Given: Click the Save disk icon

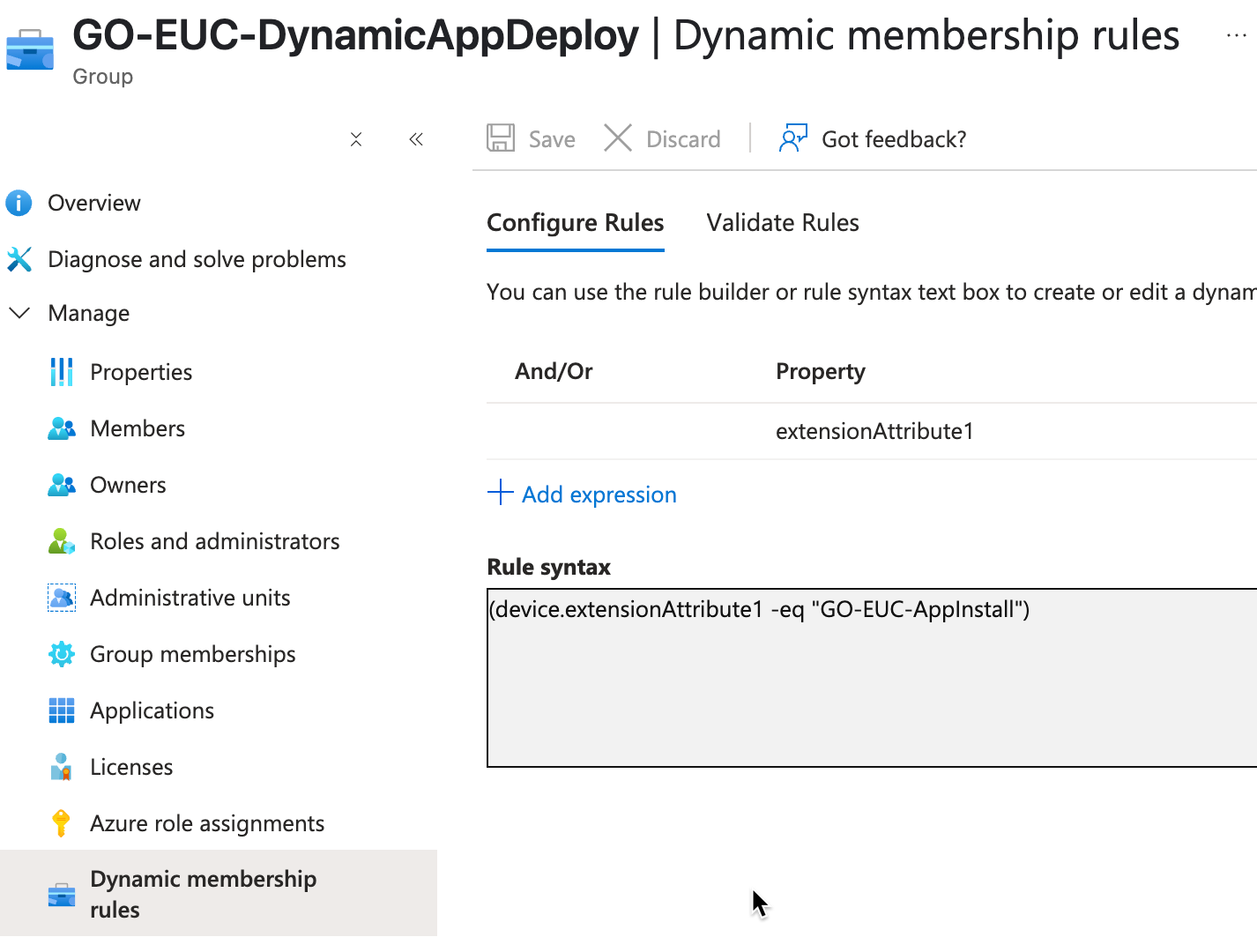Looking at the screenshot, I should point(501,138).
